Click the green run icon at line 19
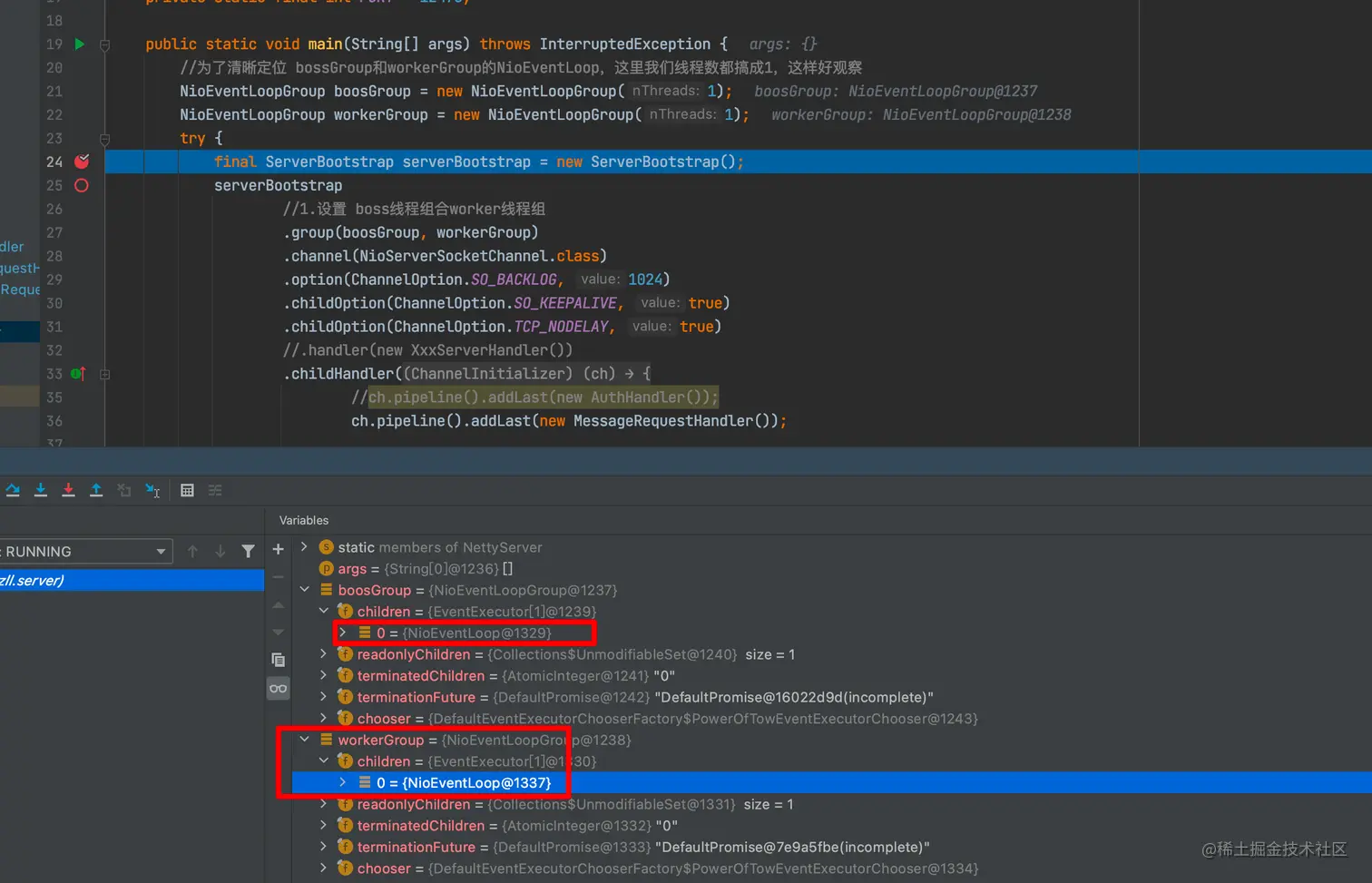The image size is (1372, 883). (x=80, y=44)
